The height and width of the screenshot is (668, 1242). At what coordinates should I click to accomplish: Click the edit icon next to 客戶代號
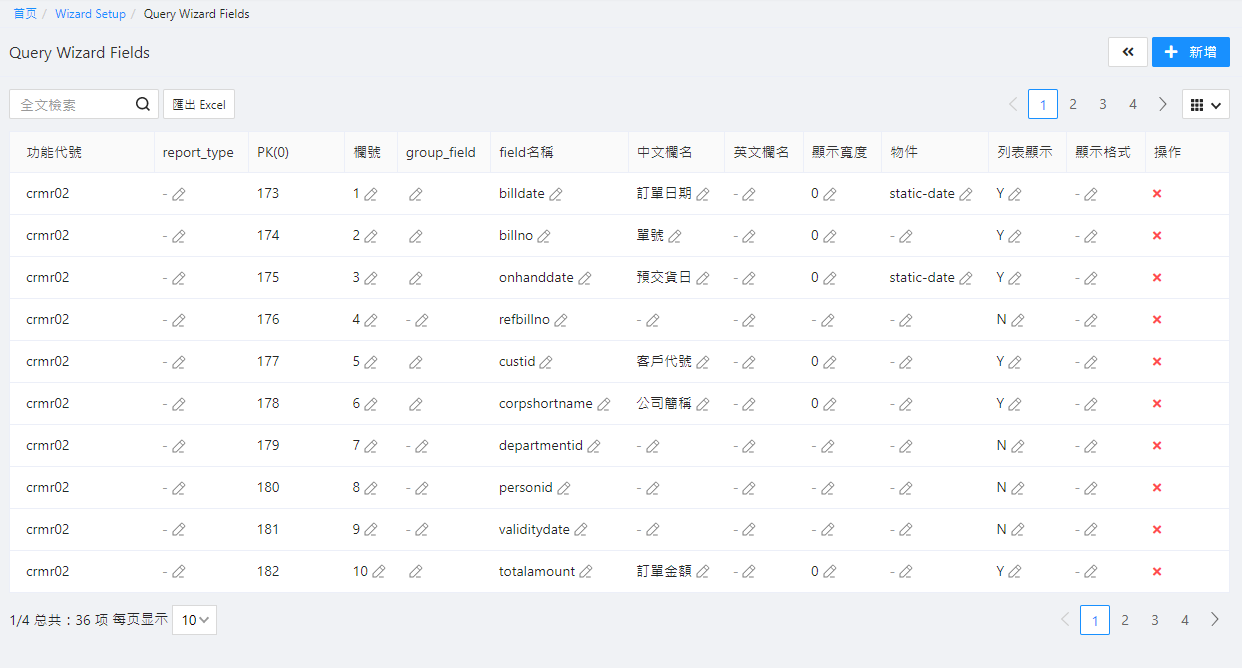point(703,362)
